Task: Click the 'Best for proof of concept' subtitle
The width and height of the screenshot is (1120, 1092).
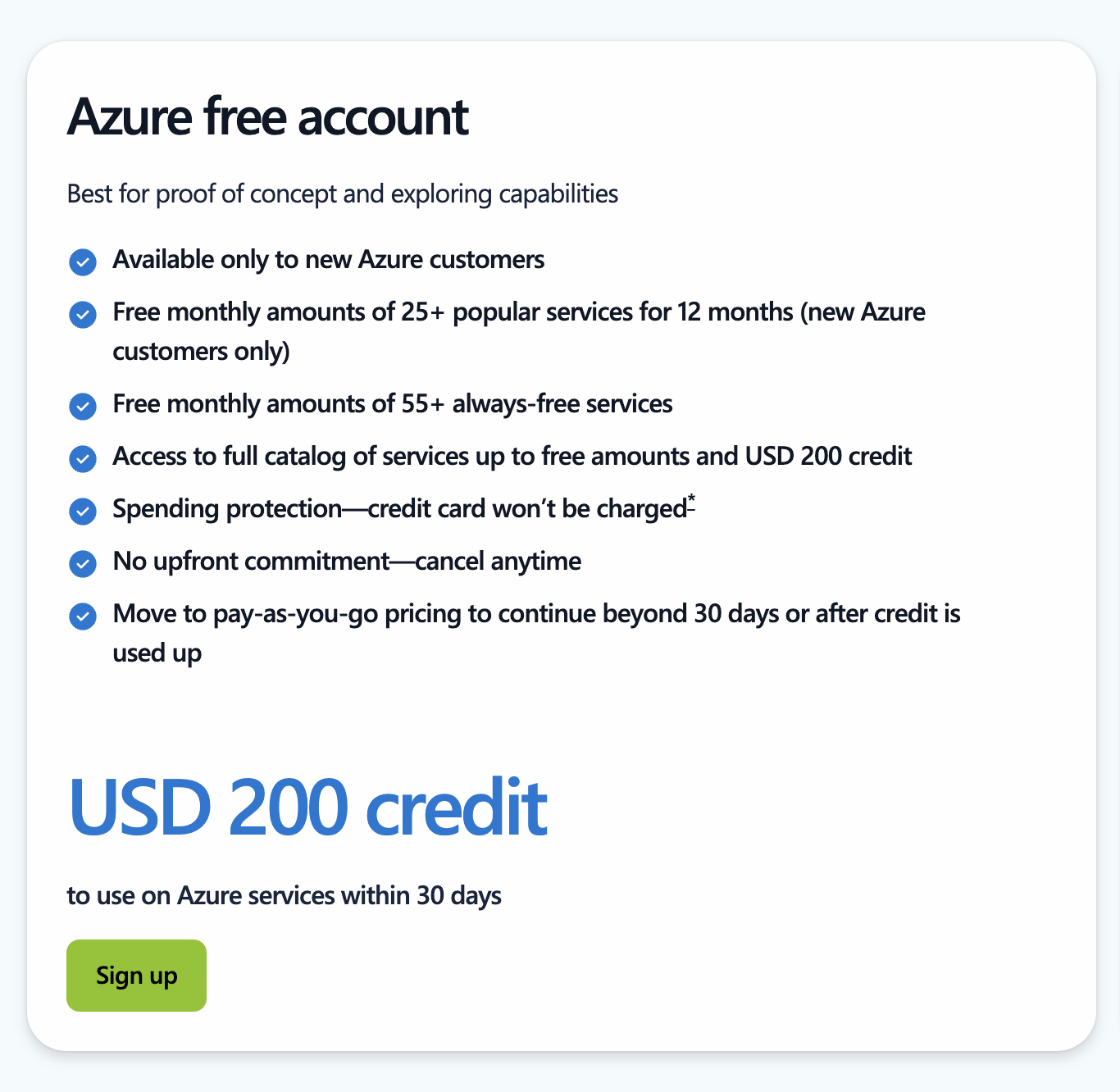Action: point(343,194)
